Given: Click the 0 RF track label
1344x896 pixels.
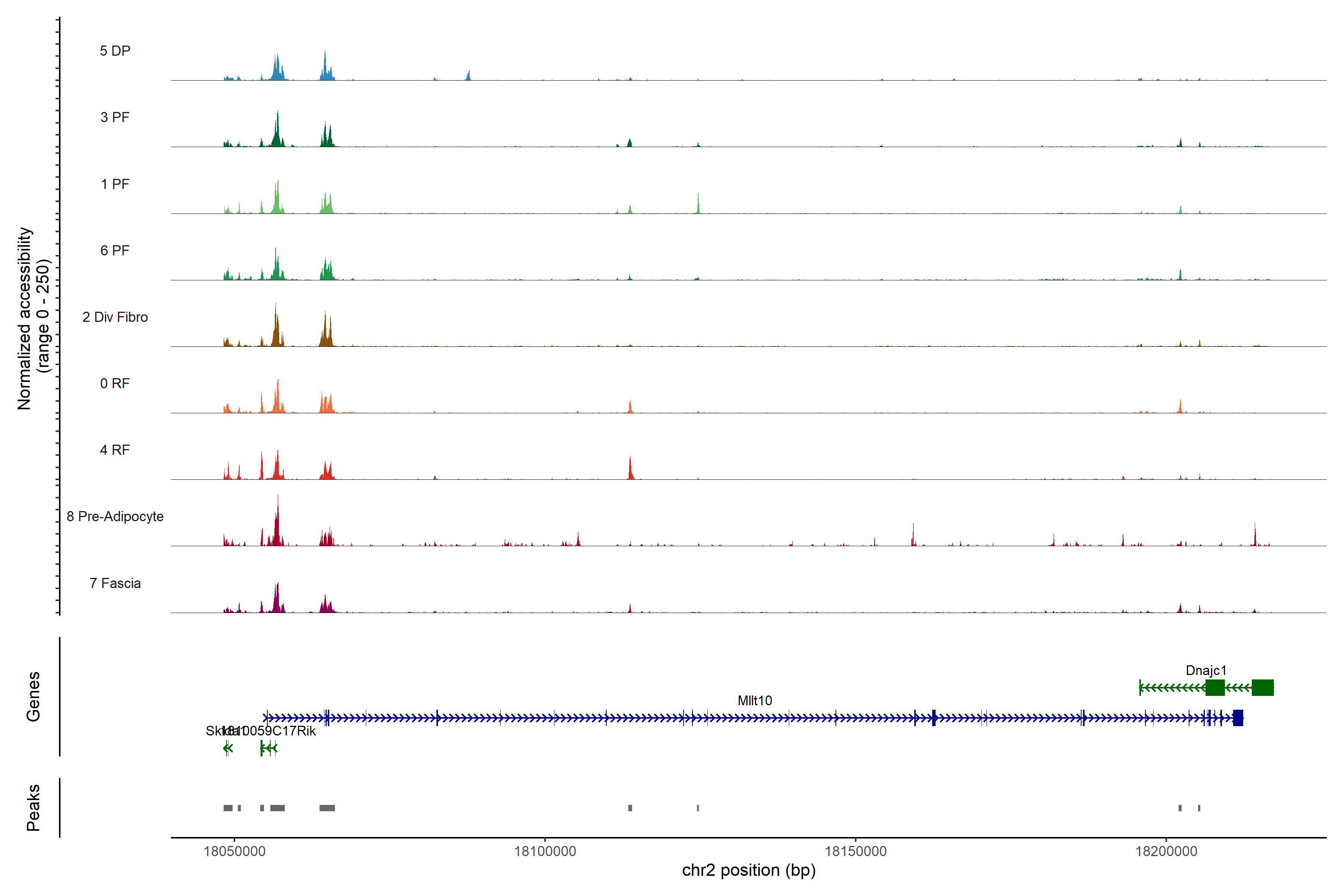Looking at the screenshot, I should pyautogui.click(x=115, y=383).
